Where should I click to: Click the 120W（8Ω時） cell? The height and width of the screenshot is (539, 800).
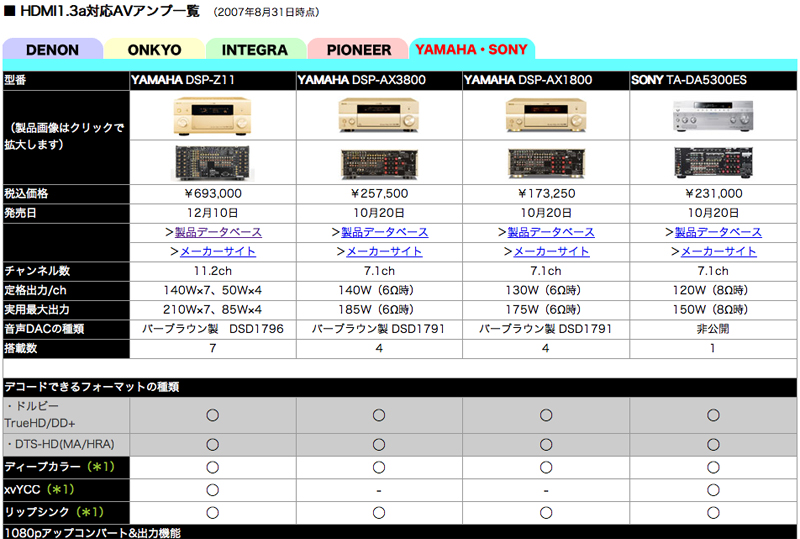[x=713, y=290]
